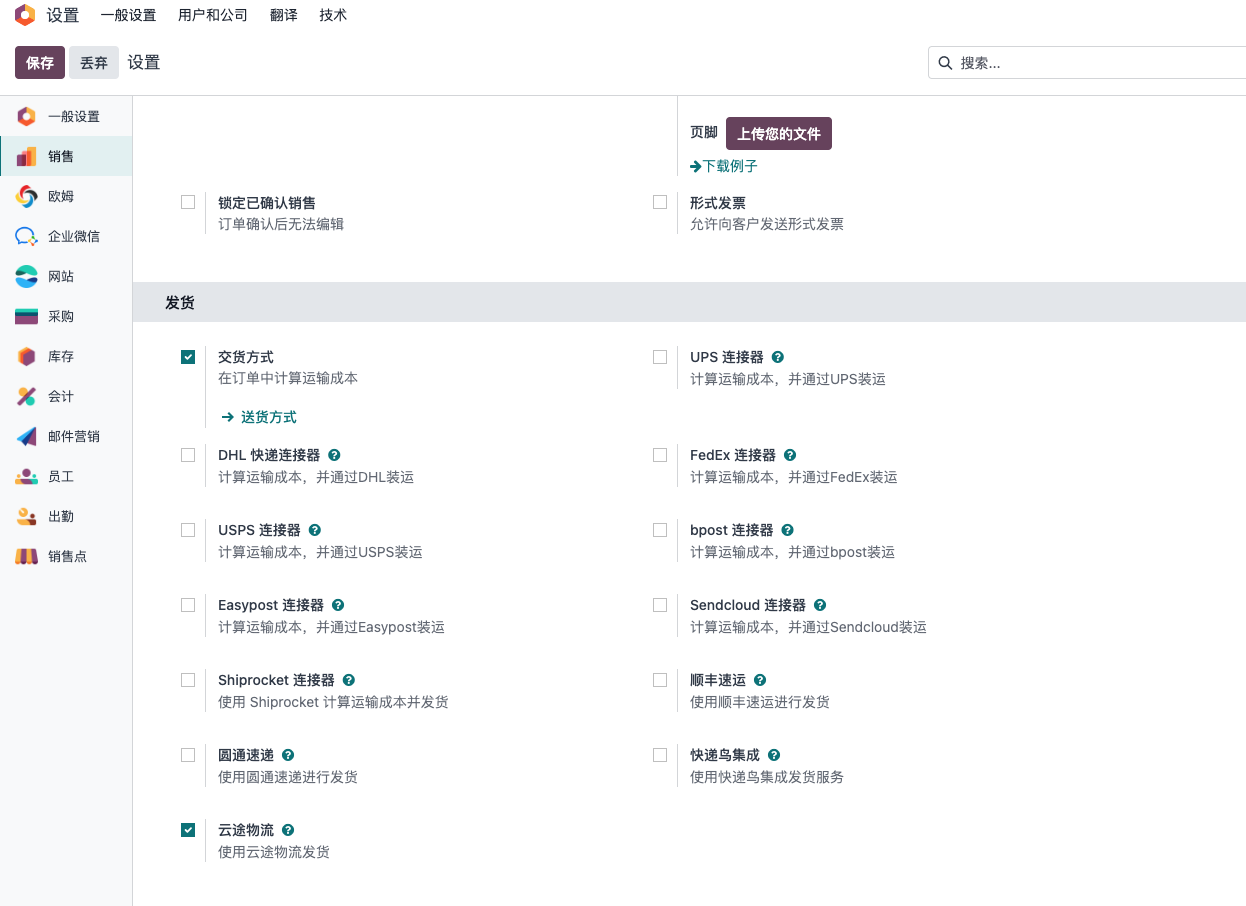Open 员工 sidebar icon
Viewport: 1246px width, 906px height.
26,476
